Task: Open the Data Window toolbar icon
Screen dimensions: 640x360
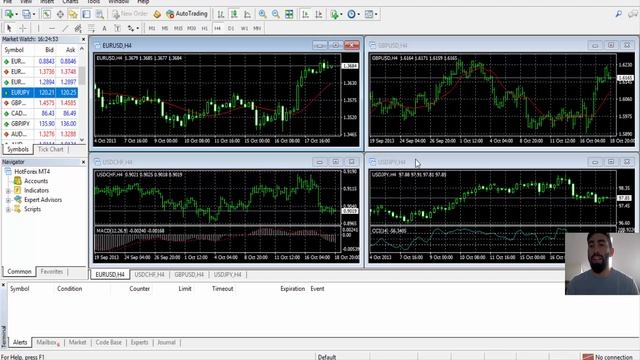Action: (x=60, y=14)
